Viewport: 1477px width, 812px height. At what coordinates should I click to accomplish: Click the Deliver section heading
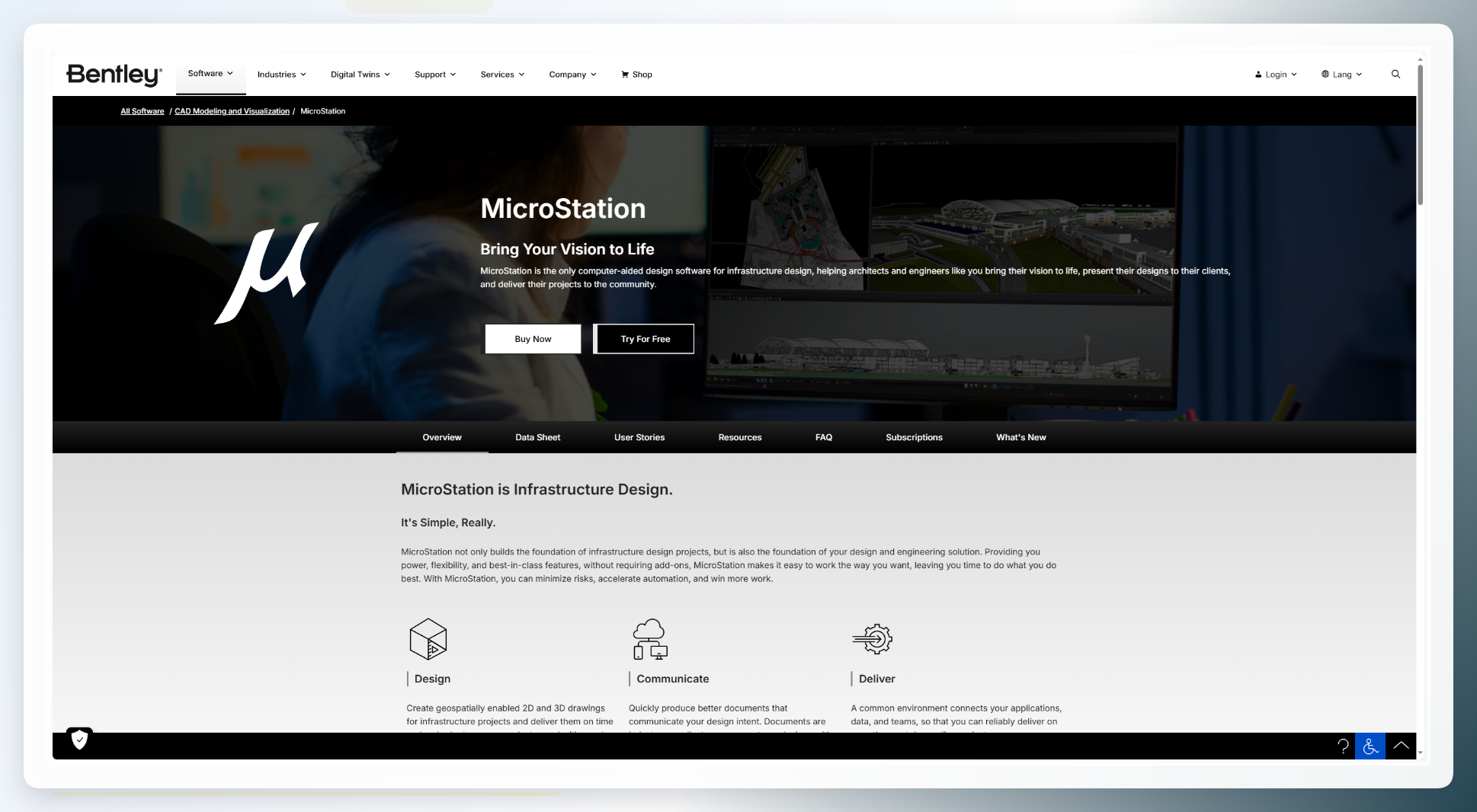coord(877,679)
